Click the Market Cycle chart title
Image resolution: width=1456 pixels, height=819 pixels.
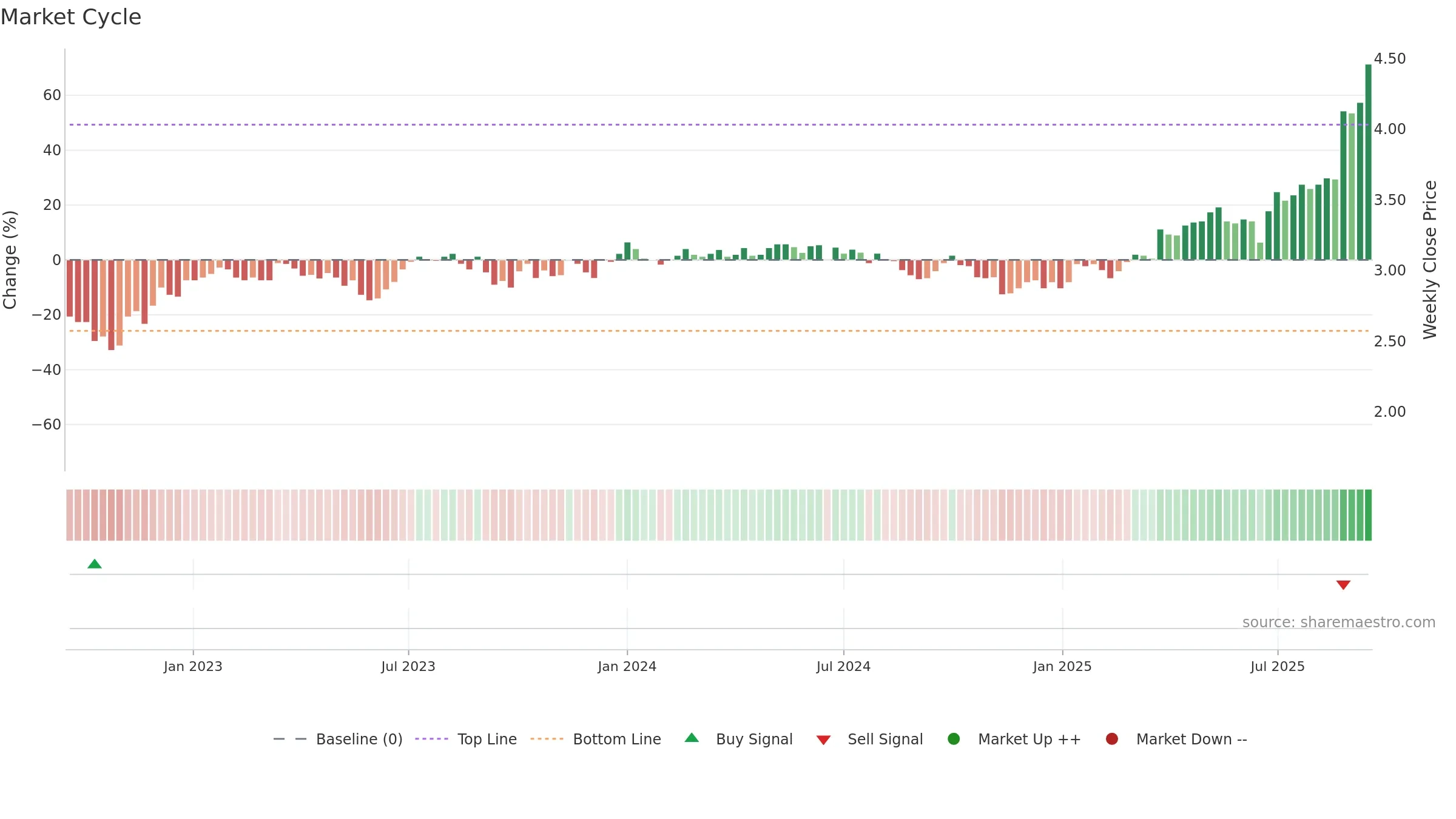coord(71,17)
